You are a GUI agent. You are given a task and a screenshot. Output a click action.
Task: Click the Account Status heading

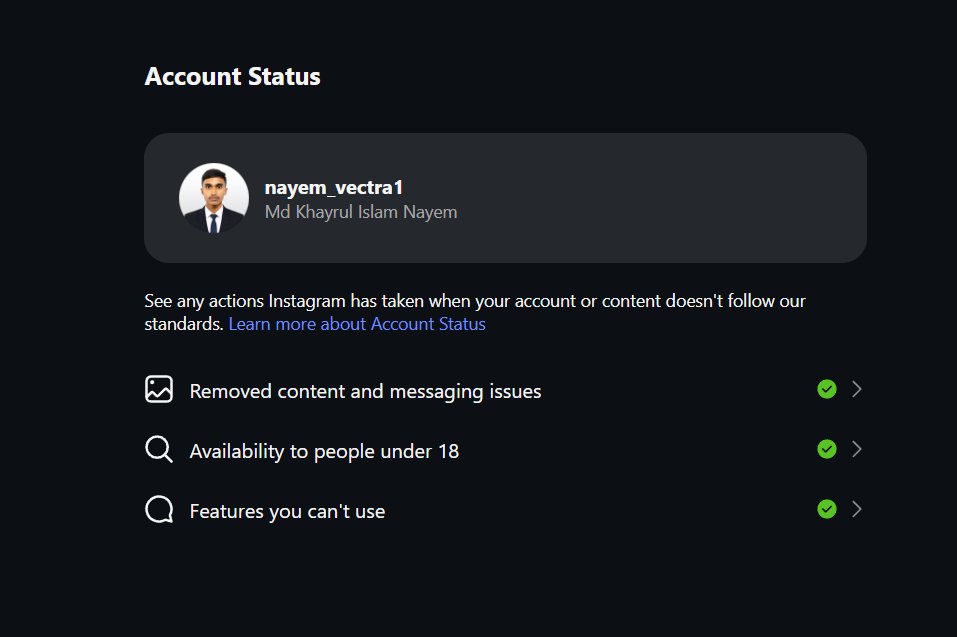tap(233, 76)
